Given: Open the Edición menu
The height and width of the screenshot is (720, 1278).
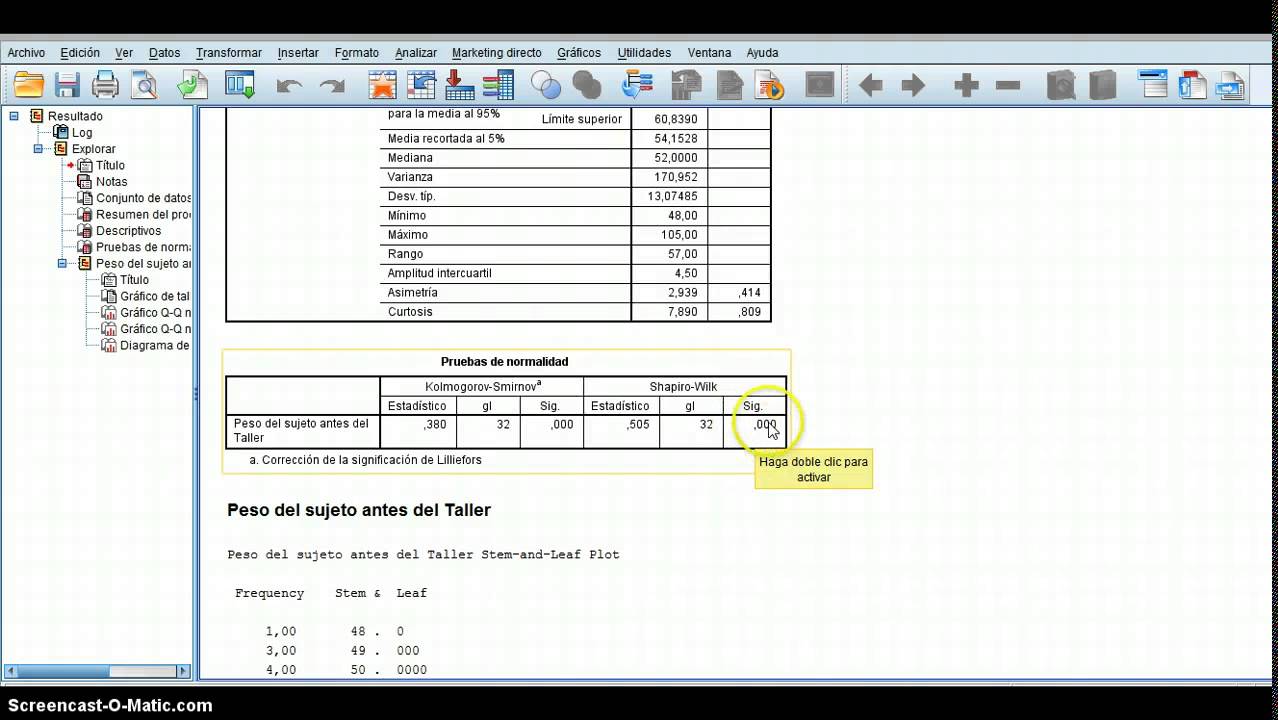Looking at the screenshot, I should (80, 53).
